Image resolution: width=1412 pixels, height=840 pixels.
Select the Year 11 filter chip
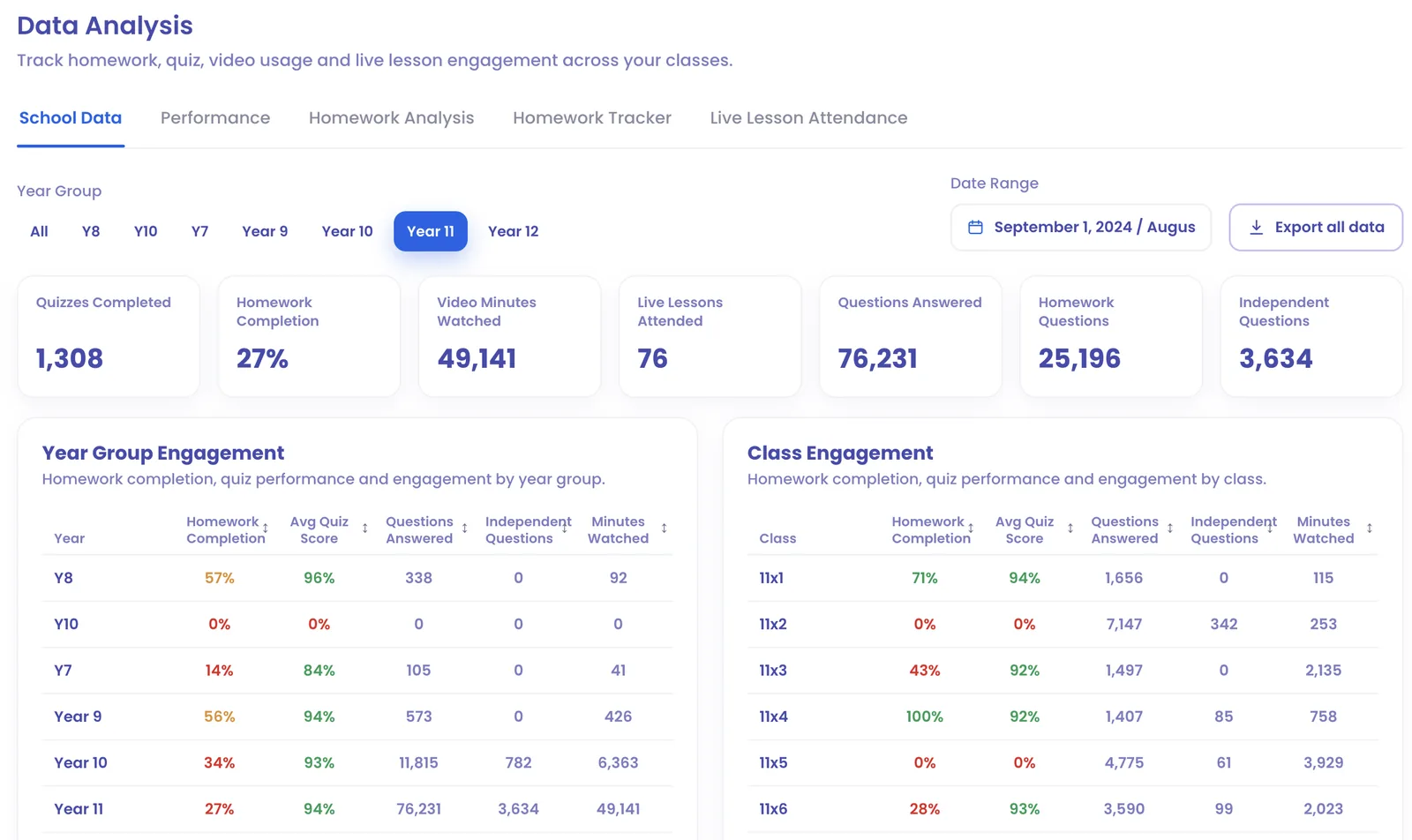coord(431,231)
